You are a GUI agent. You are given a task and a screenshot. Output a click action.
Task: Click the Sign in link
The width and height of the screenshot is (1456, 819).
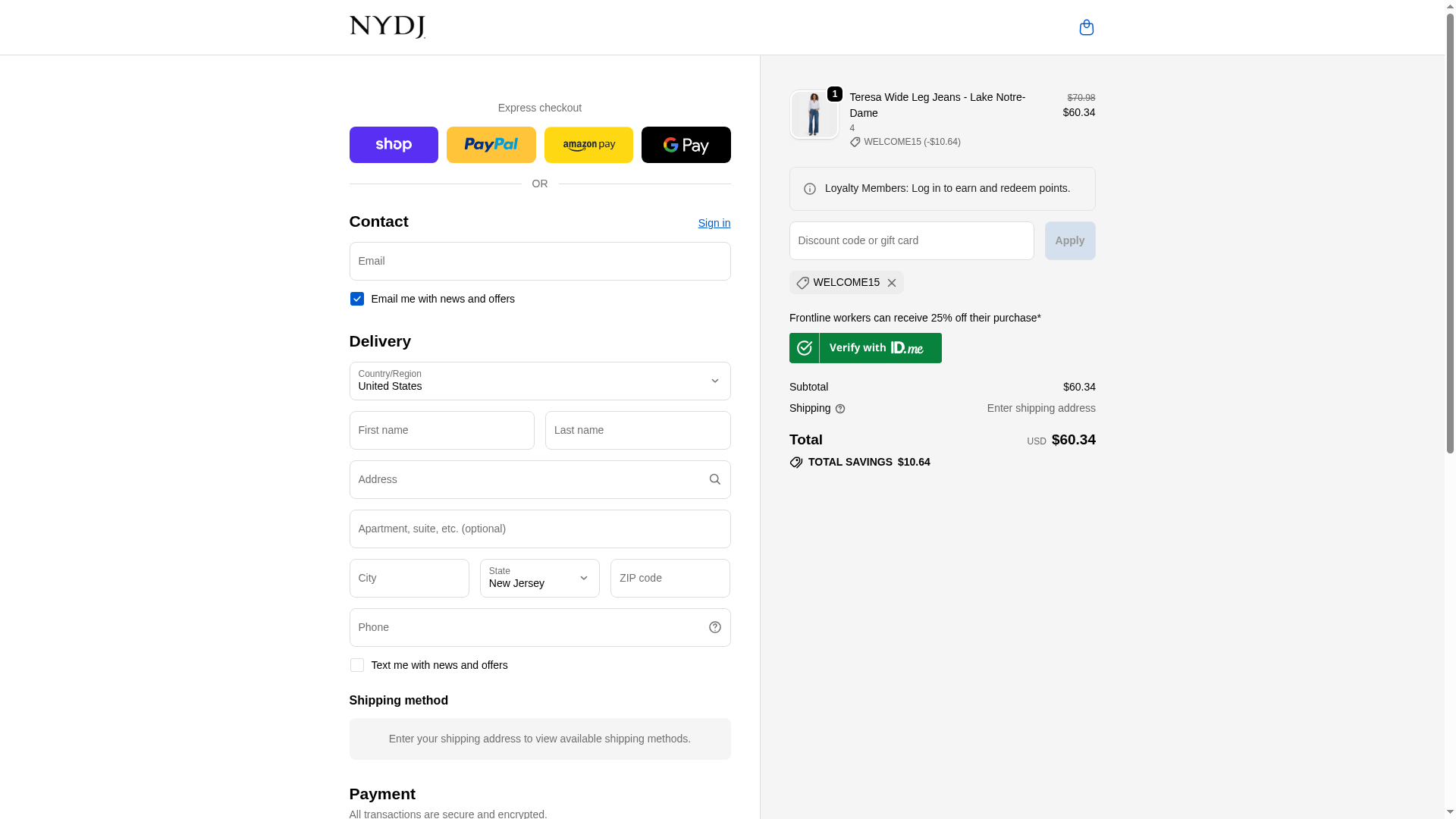click(x=714, y=223)
